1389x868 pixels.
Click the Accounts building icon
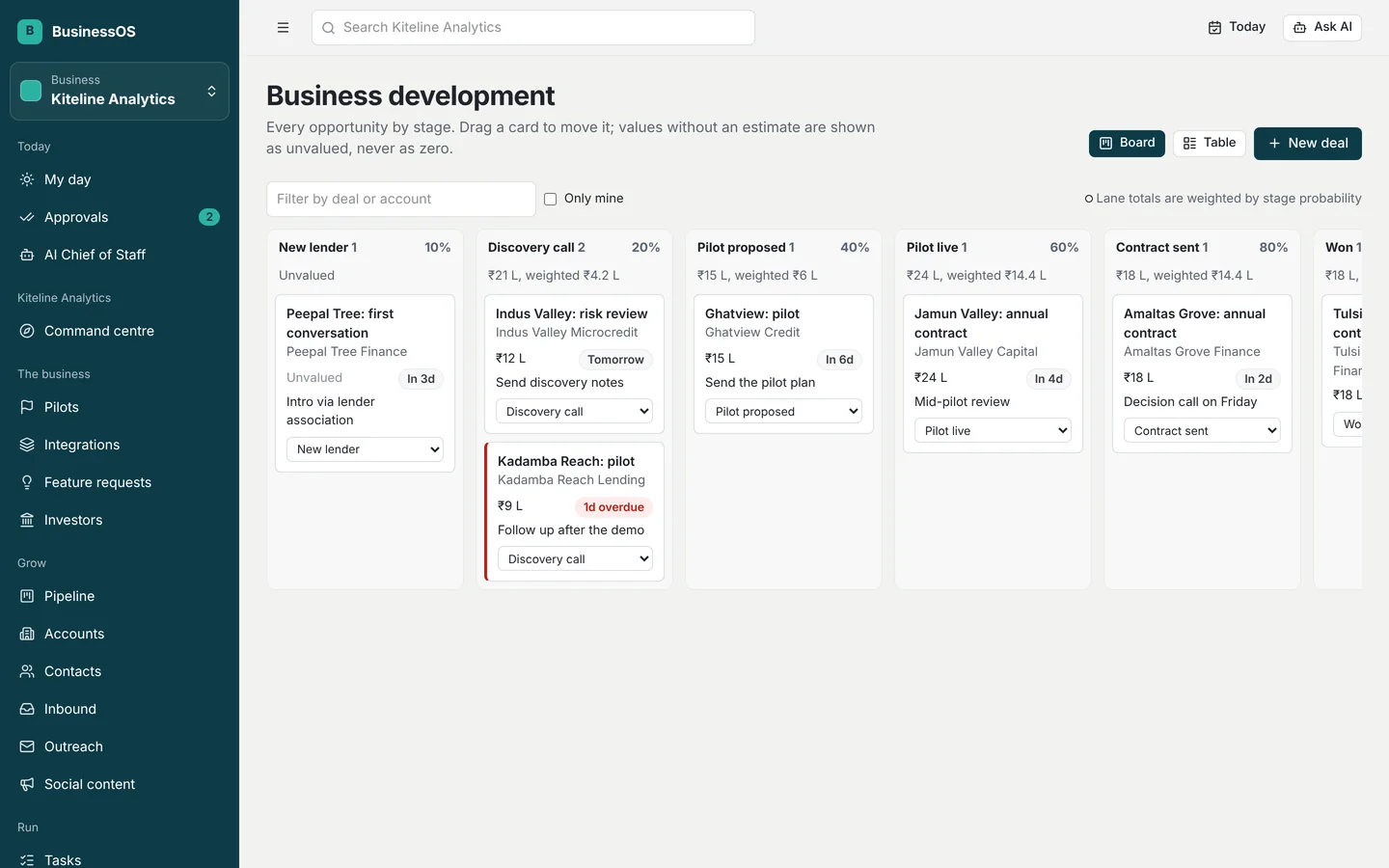27,634
